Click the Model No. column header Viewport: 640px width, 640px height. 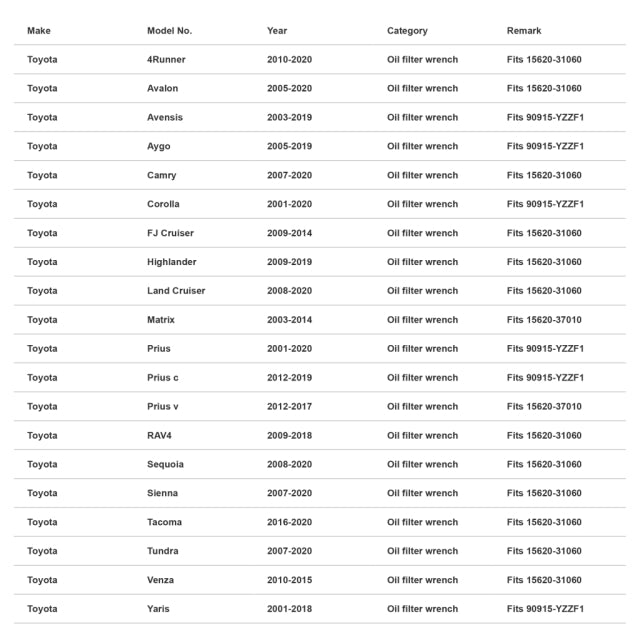tap(169, 31)
